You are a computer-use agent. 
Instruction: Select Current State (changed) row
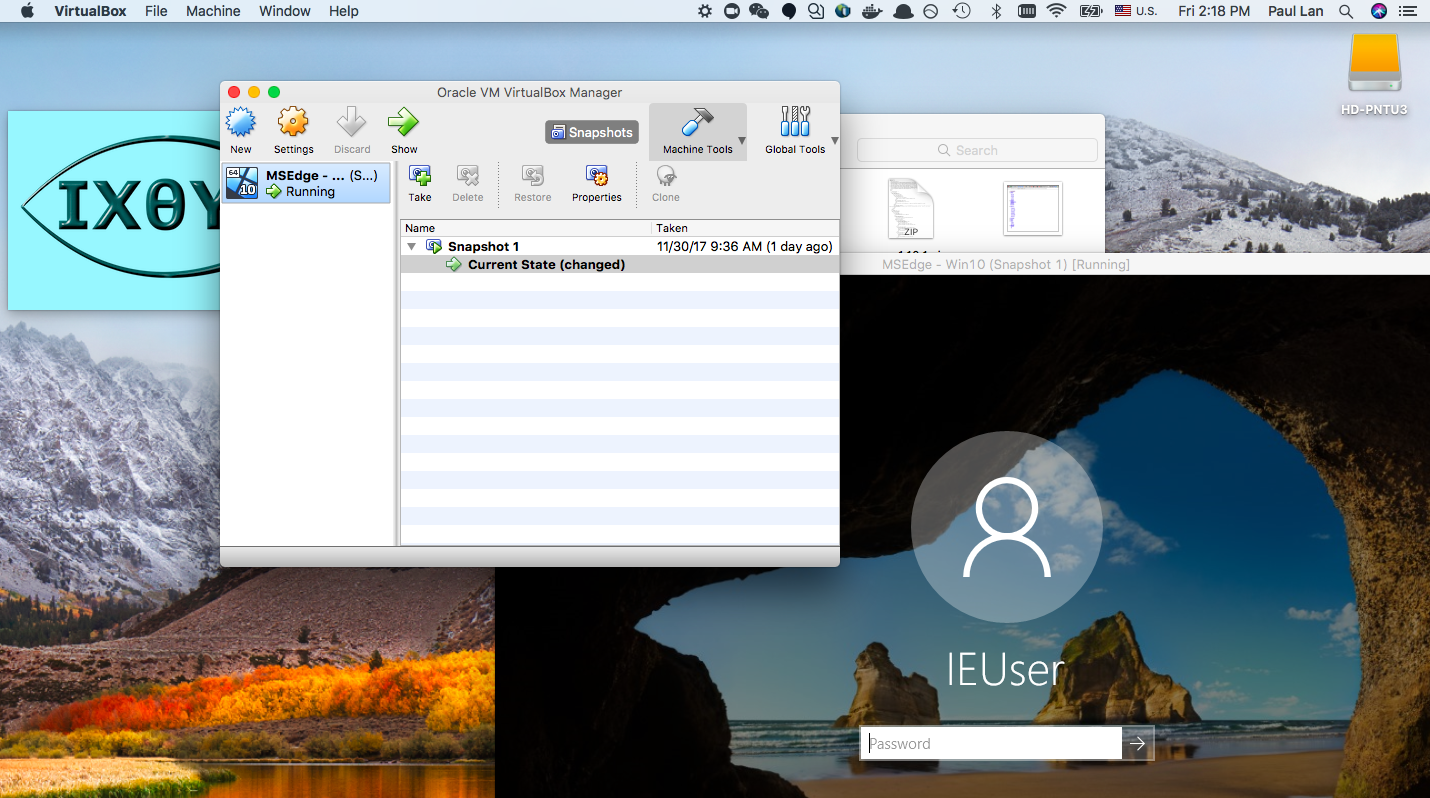point(620,265)
